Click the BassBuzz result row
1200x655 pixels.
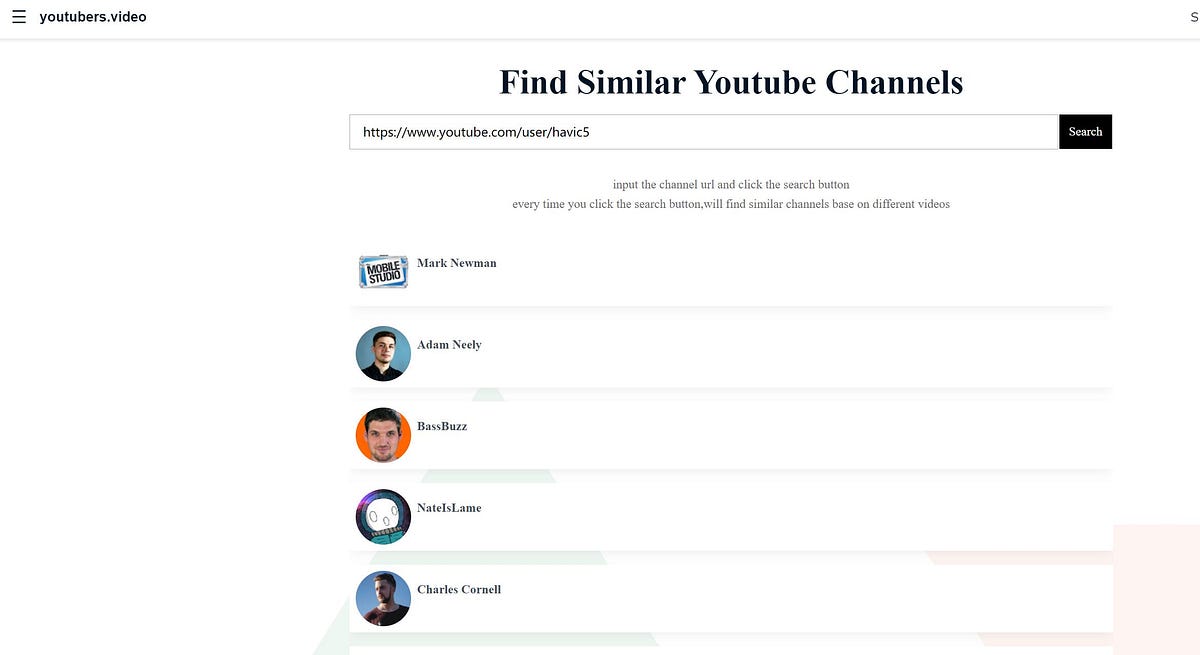coord(730,435)
